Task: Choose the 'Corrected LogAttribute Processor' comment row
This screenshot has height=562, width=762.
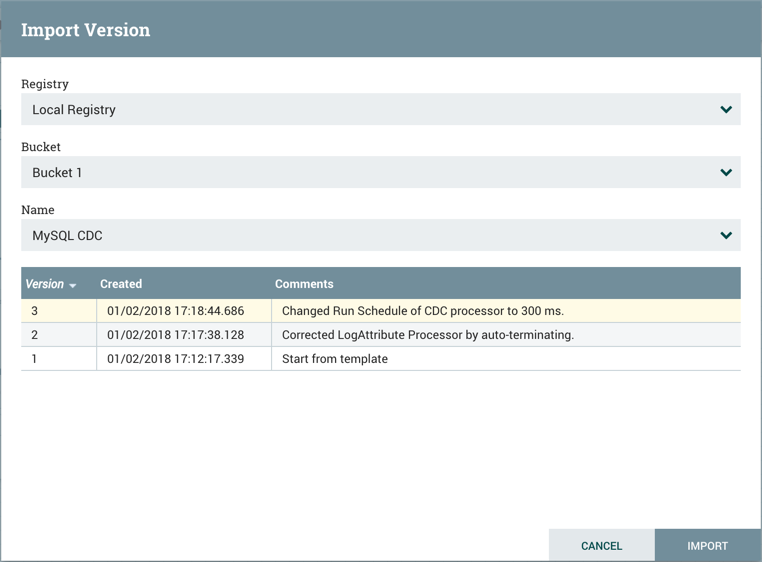Action: click(428, 335)
